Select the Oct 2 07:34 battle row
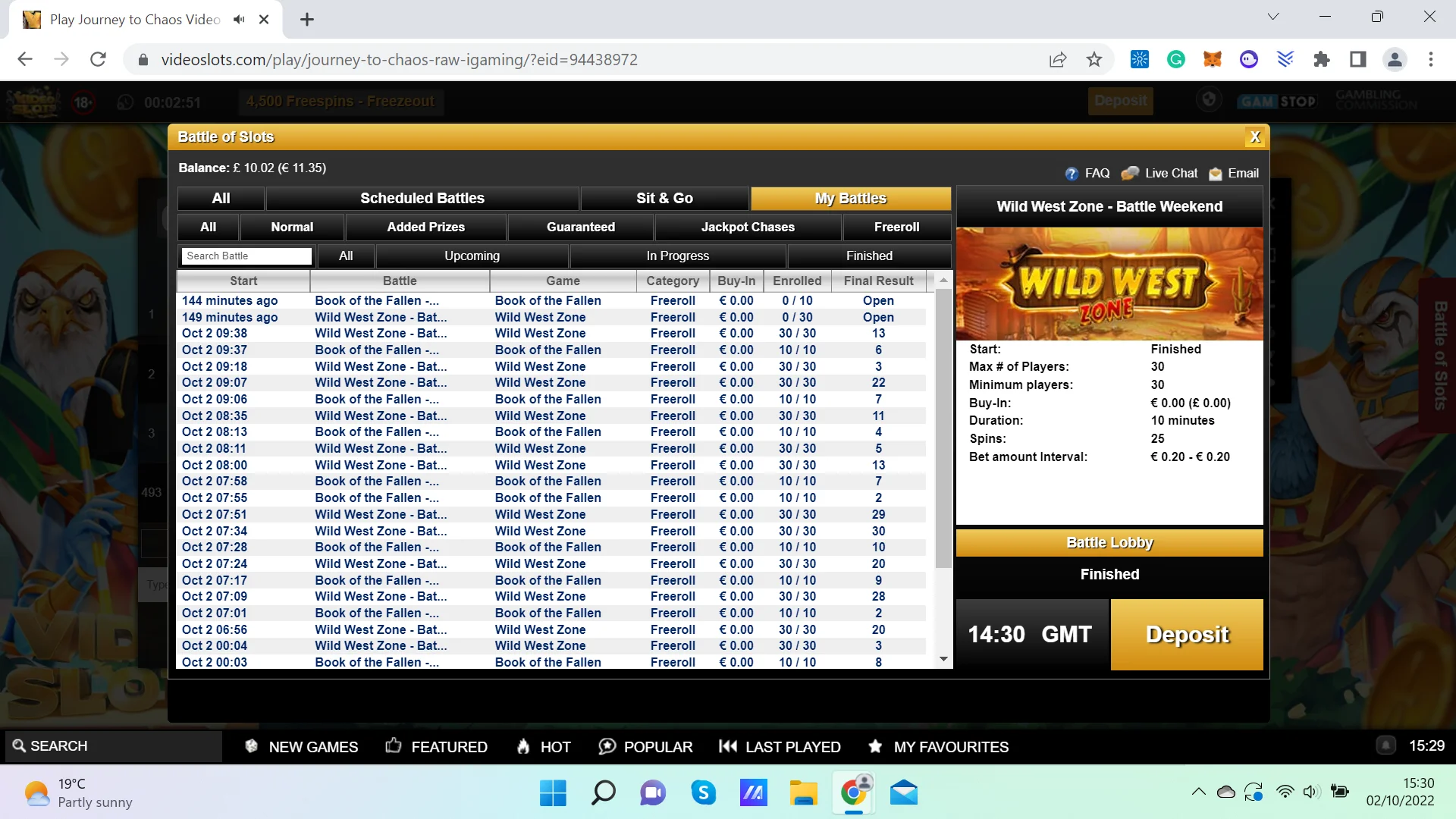Viewport: 1456px width, 819px height. click(551, 531)
